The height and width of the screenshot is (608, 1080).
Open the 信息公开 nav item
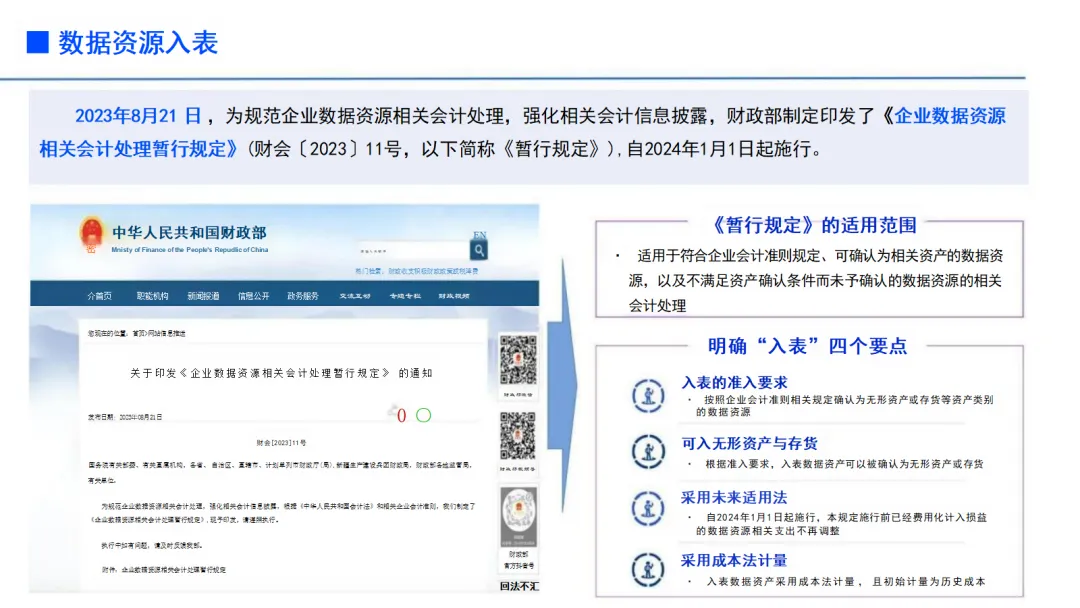(x=253, y=295)
